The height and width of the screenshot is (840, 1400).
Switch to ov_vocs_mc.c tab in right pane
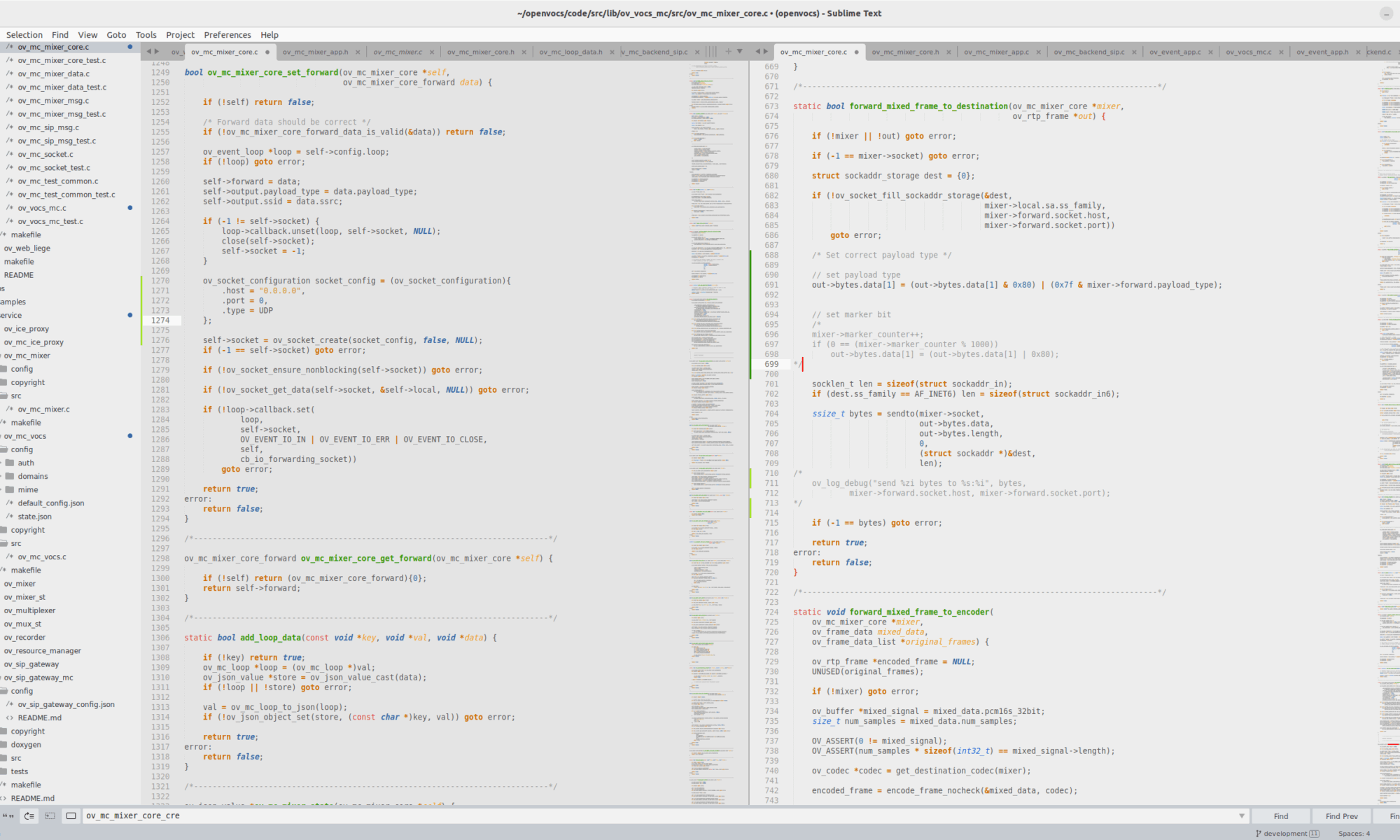1249,52
